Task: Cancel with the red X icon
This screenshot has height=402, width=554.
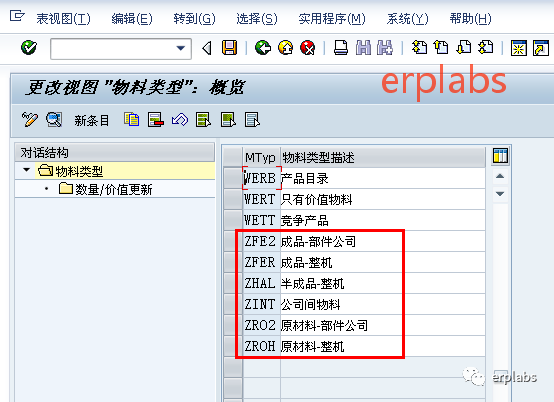Action: (307, 48)
